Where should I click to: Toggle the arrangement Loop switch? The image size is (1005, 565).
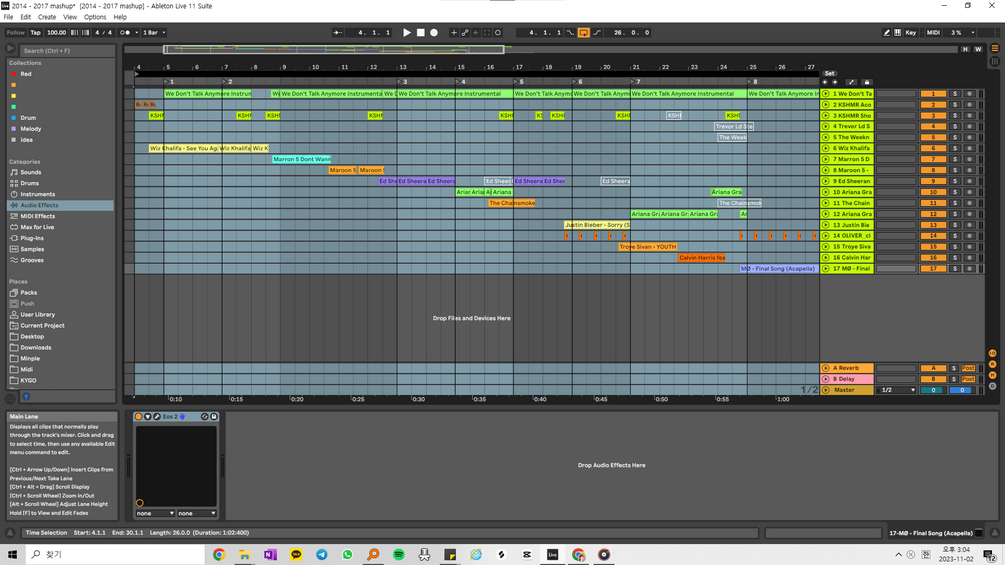pos(583,33)
